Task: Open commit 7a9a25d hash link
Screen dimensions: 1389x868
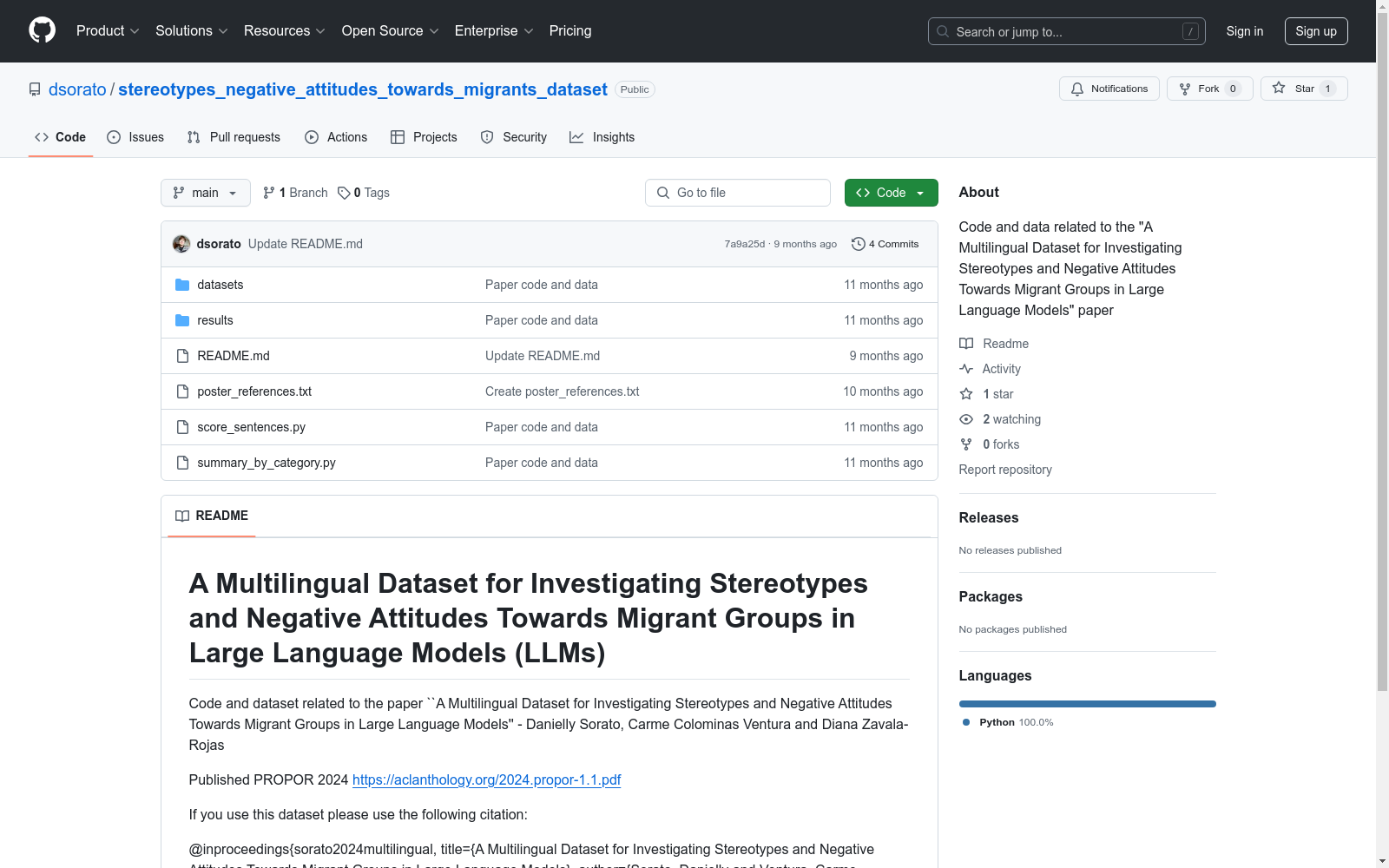Action: (x=745, y=244)
